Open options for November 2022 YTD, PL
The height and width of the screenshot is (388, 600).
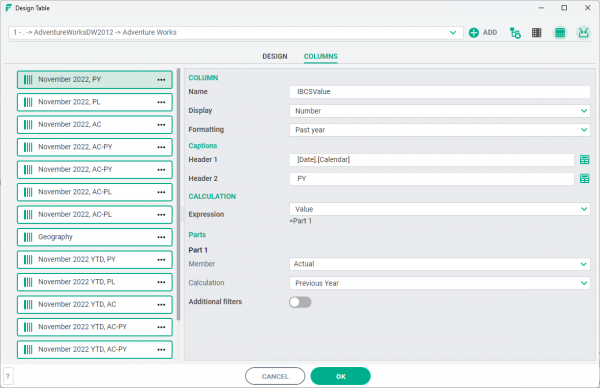[x=161, y=282]
